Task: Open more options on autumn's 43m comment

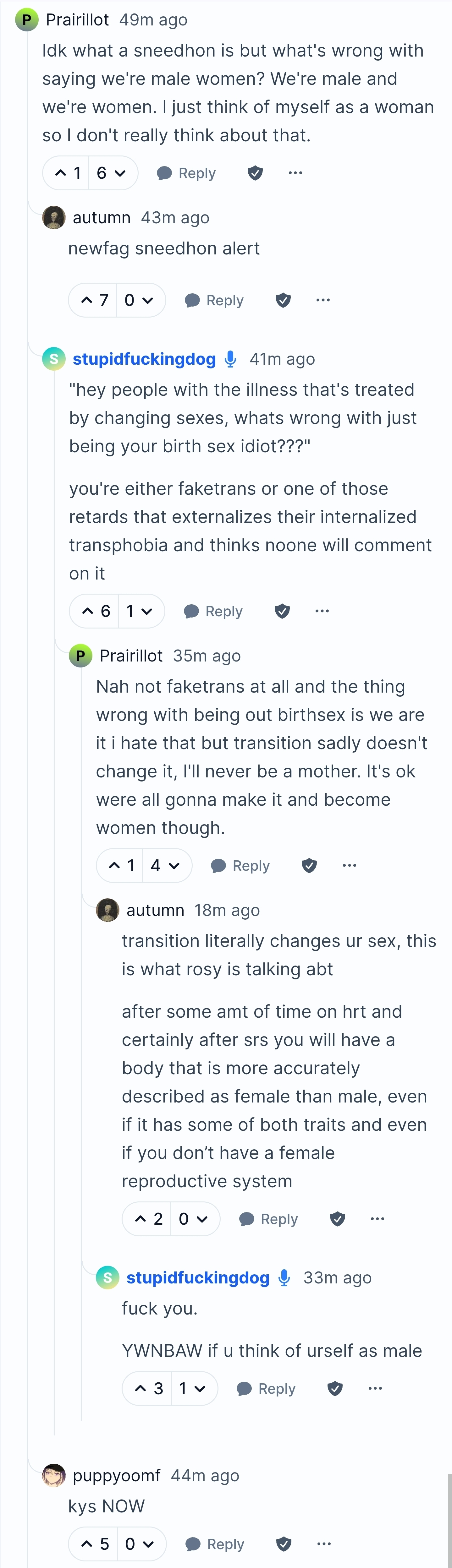Action: pos(323,300)
